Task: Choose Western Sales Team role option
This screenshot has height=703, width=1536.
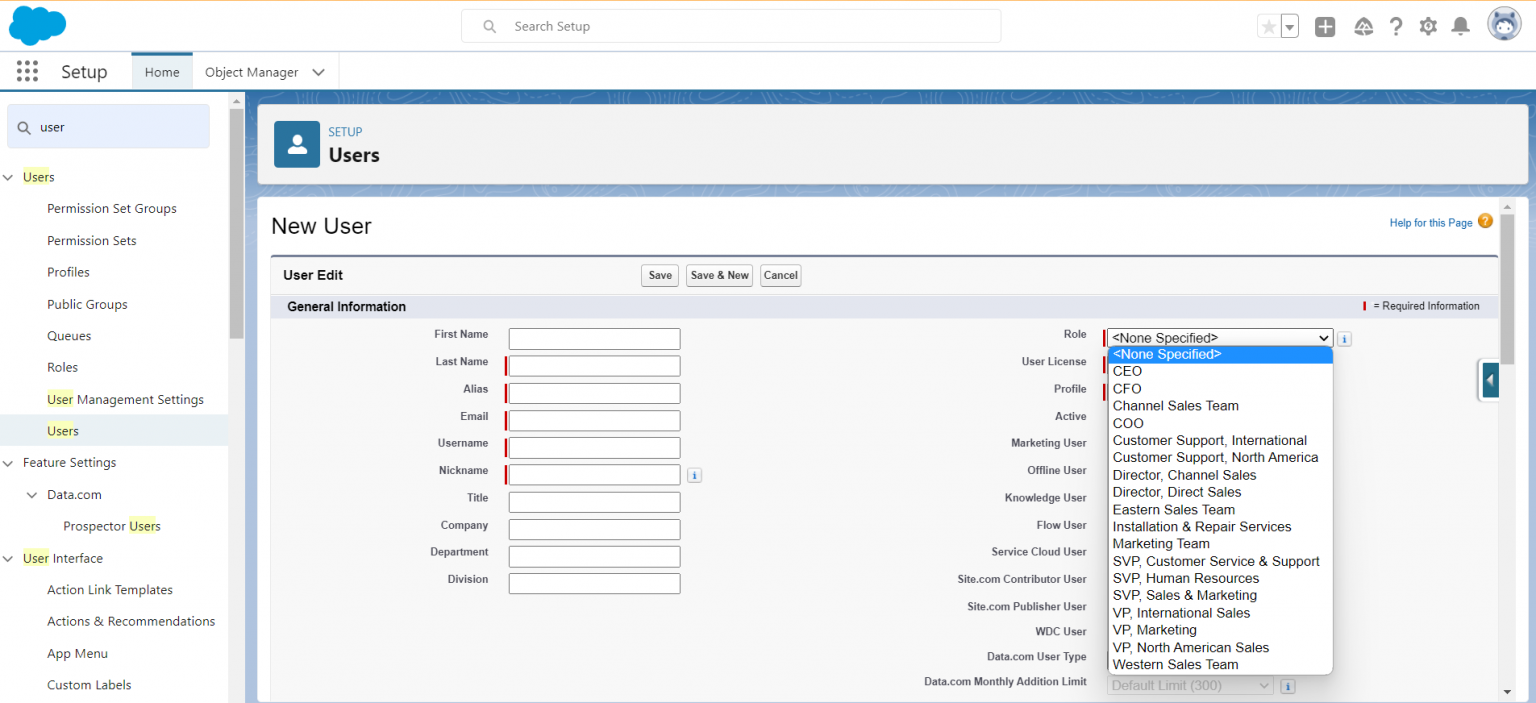Action: coord(1220,664)
